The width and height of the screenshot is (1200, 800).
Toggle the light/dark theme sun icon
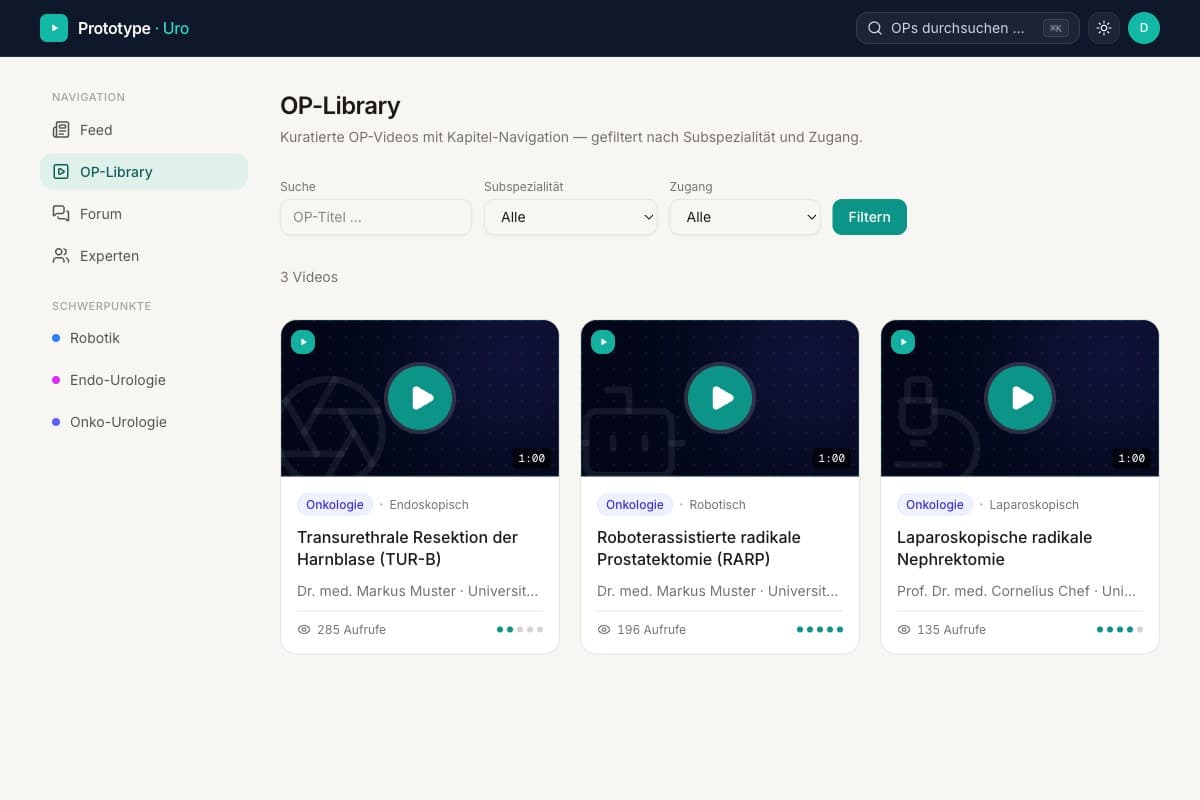(x=1104, y=28)
